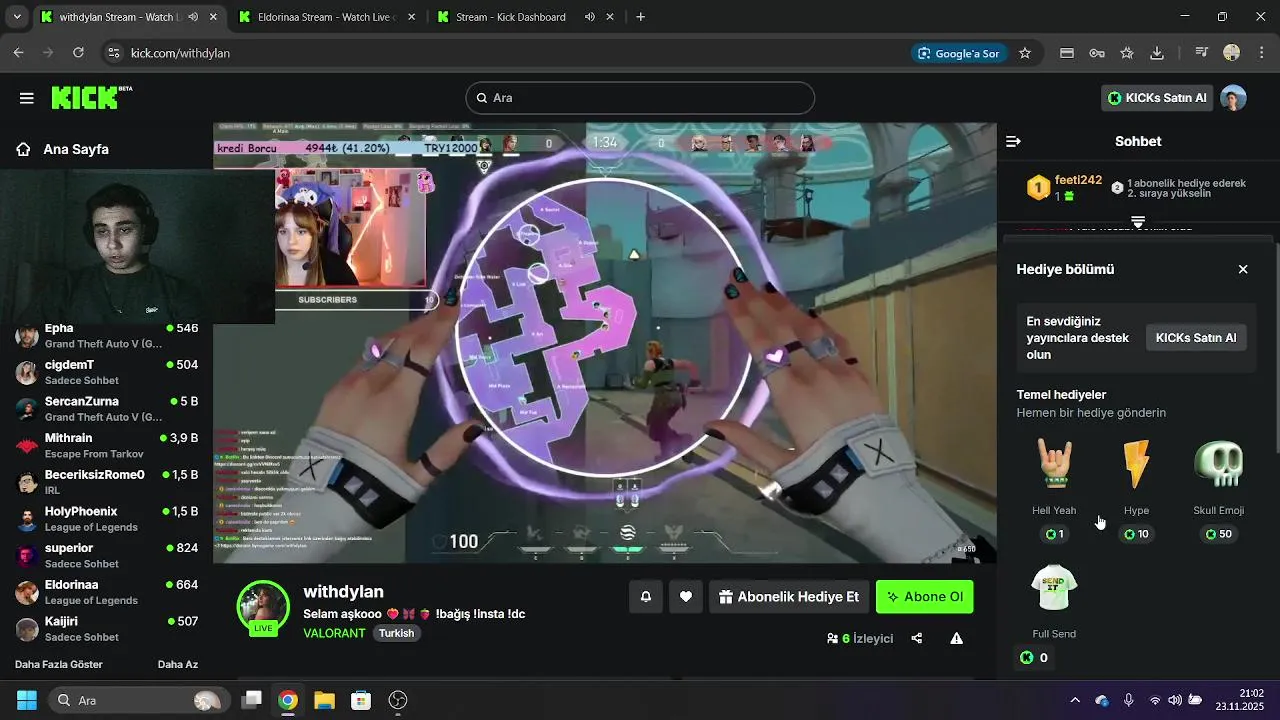The height and width of the screenshot is (720, 1280).
Task: Go back in the browser
Action: tap(18, 53)
